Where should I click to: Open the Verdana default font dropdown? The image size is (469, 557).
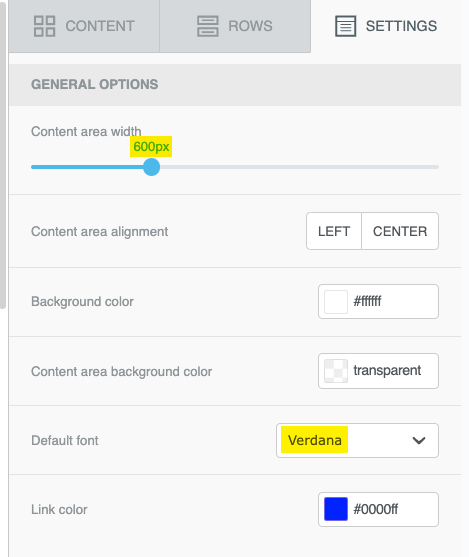pyautogui.click(x=357, y=440)
